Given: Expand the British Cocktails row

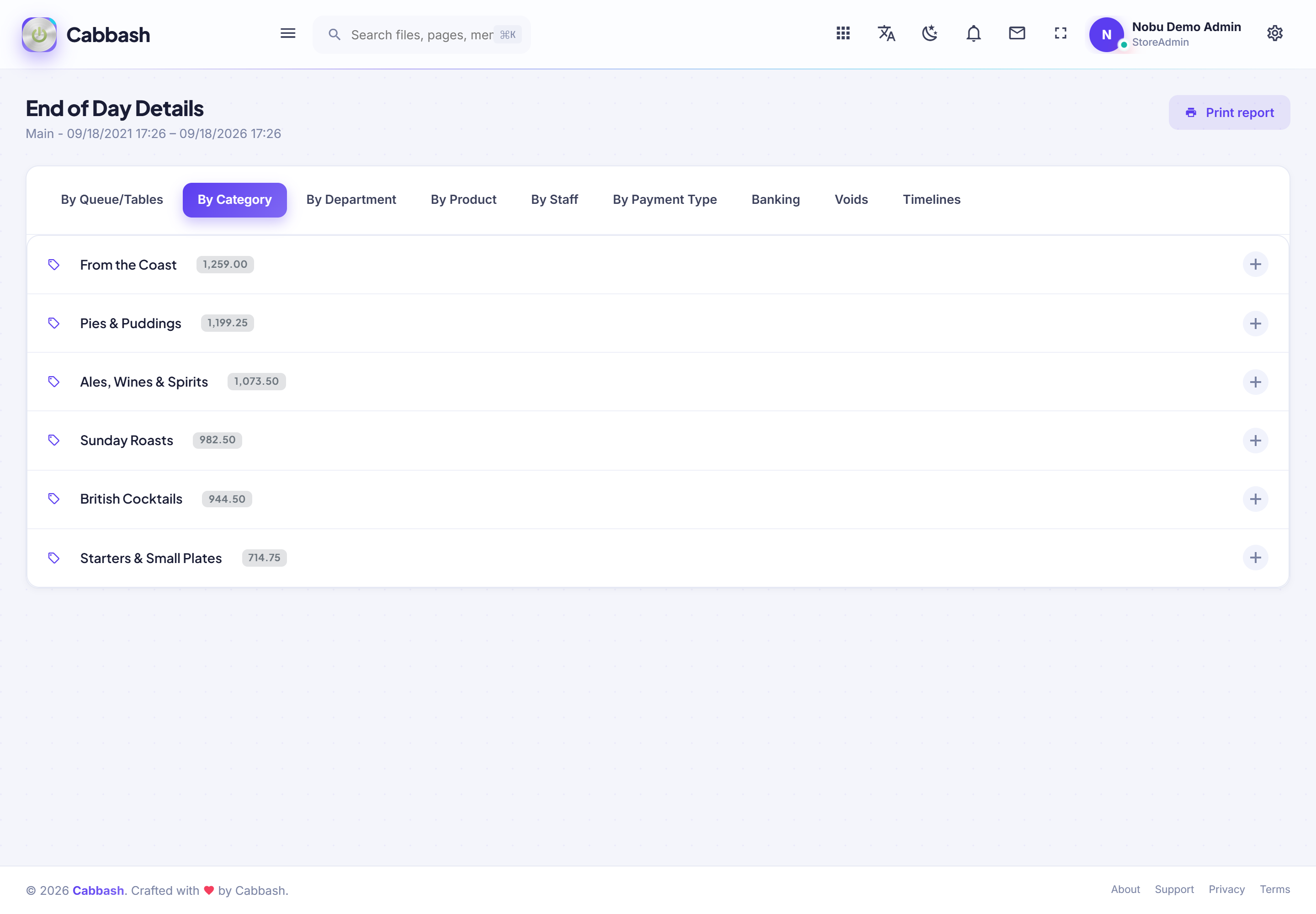Looking at the screenshot, I should point(1255,499).
